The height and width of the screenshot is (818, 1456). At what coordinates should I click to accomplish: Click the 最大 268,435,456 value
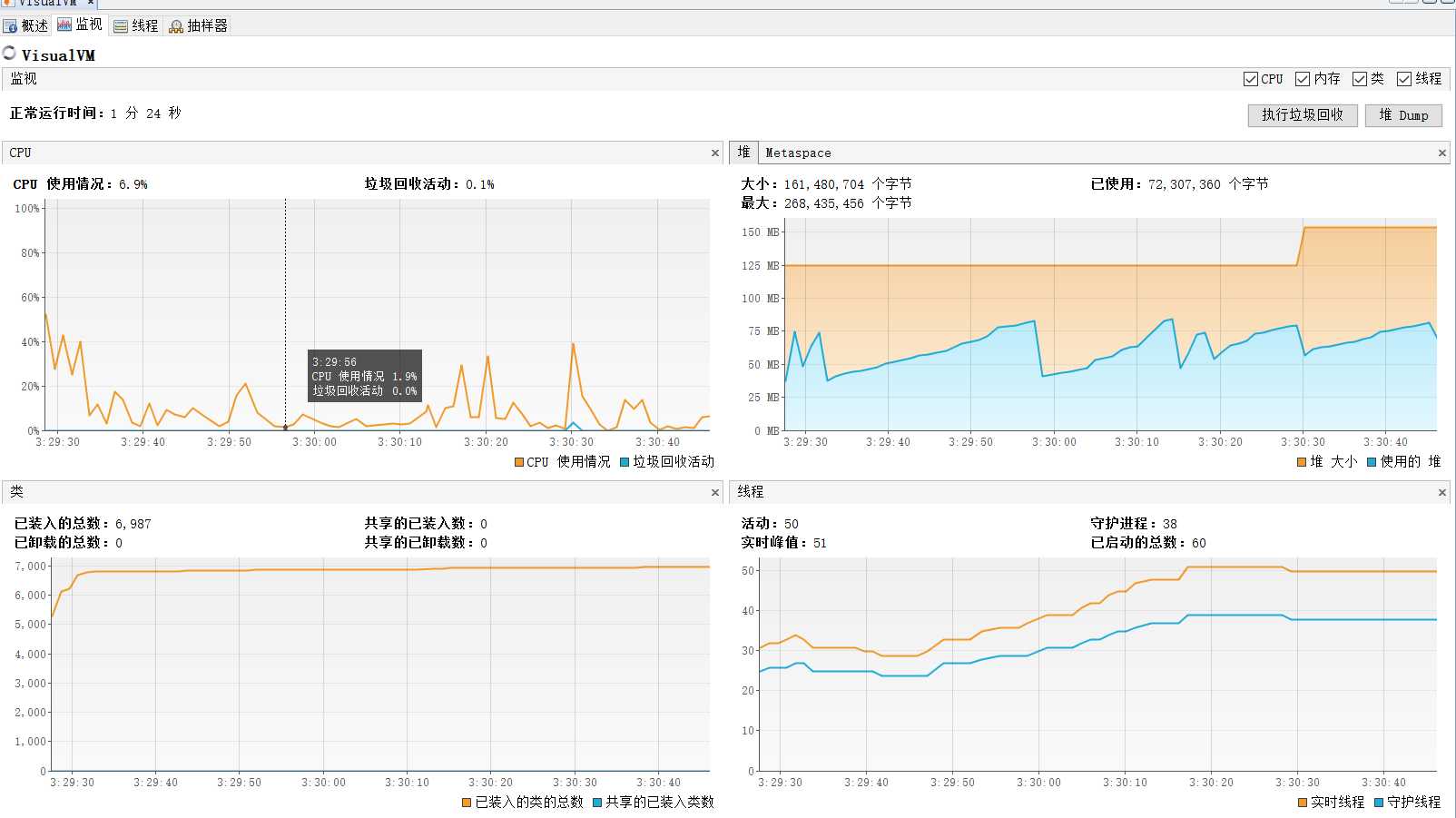(824, 203)
